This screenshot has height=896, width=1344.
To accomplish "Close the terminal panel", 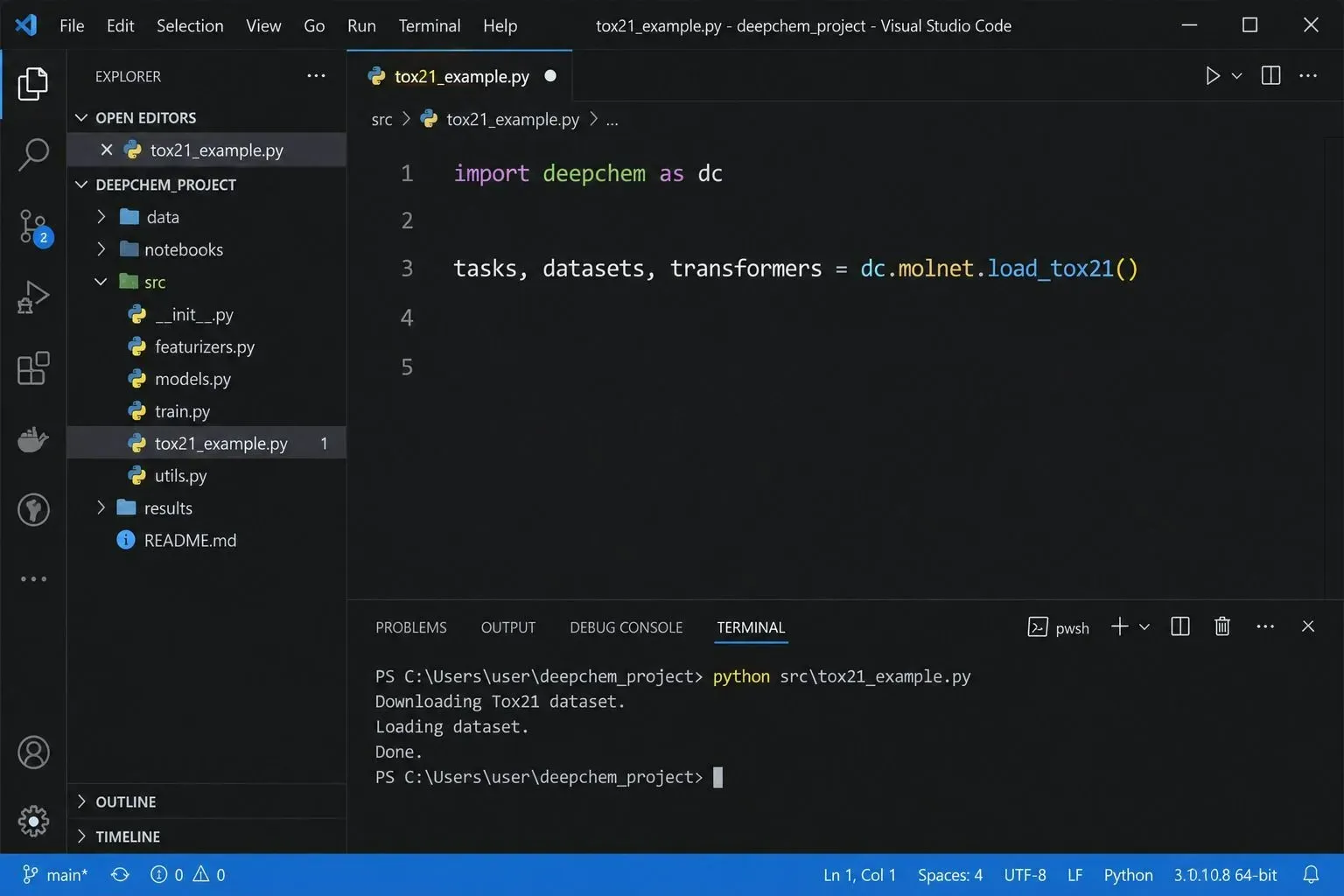I will (1308, 626).
